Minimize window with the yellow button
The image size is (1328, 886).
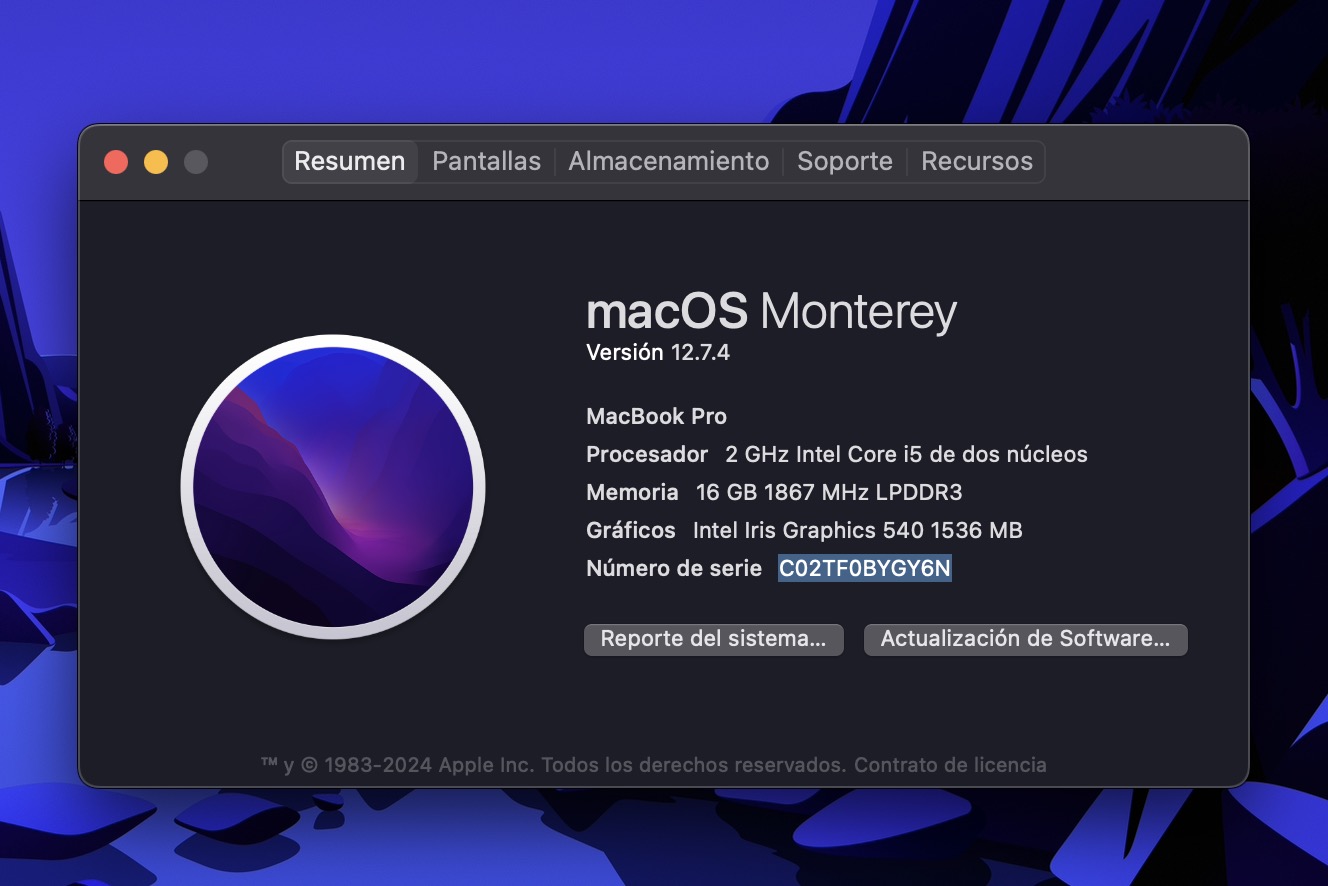(x=156, y=162)
